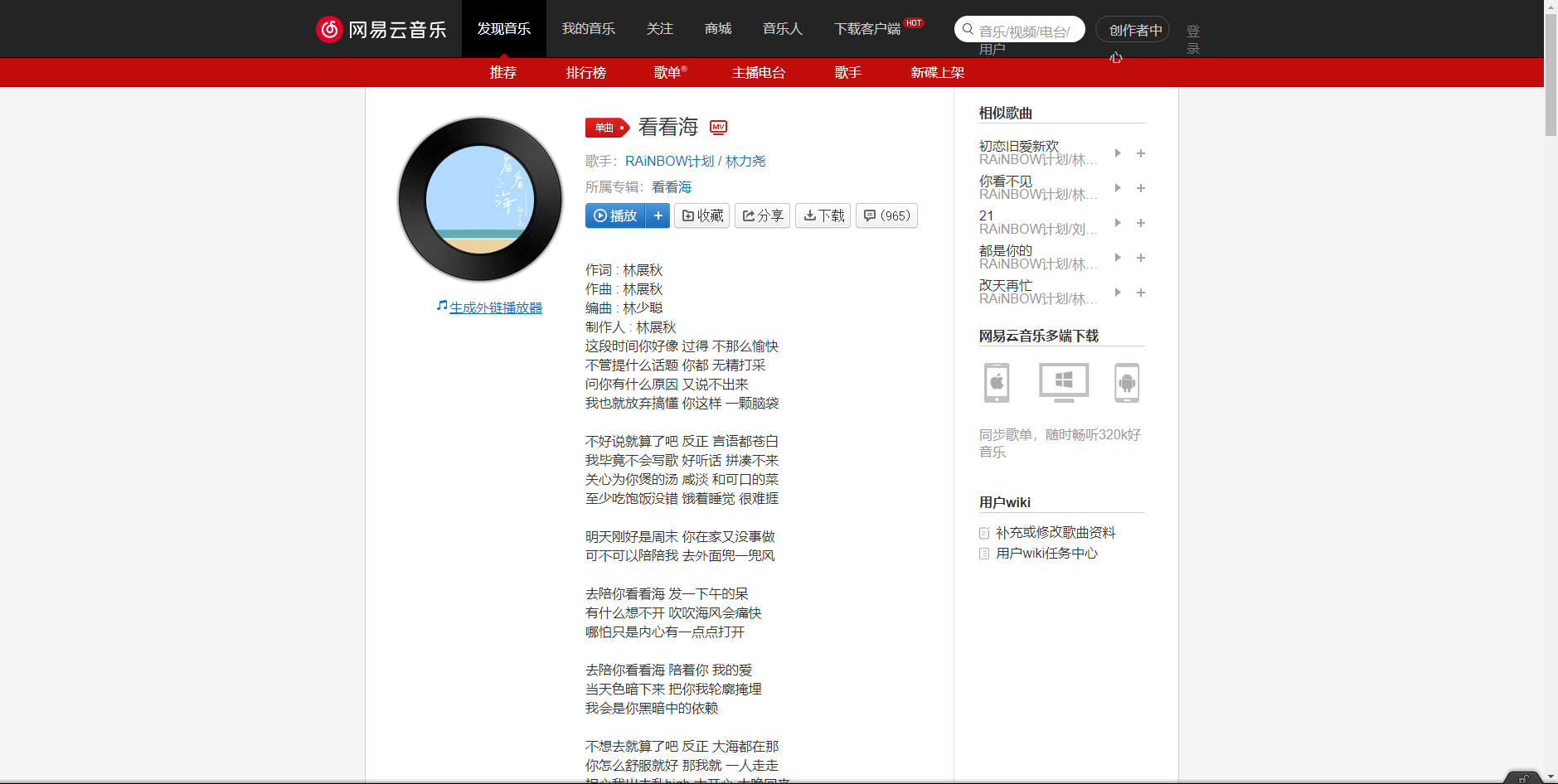Open the artist page for 林力尧
1558x784 pixels.
click(x=744, y=161)
